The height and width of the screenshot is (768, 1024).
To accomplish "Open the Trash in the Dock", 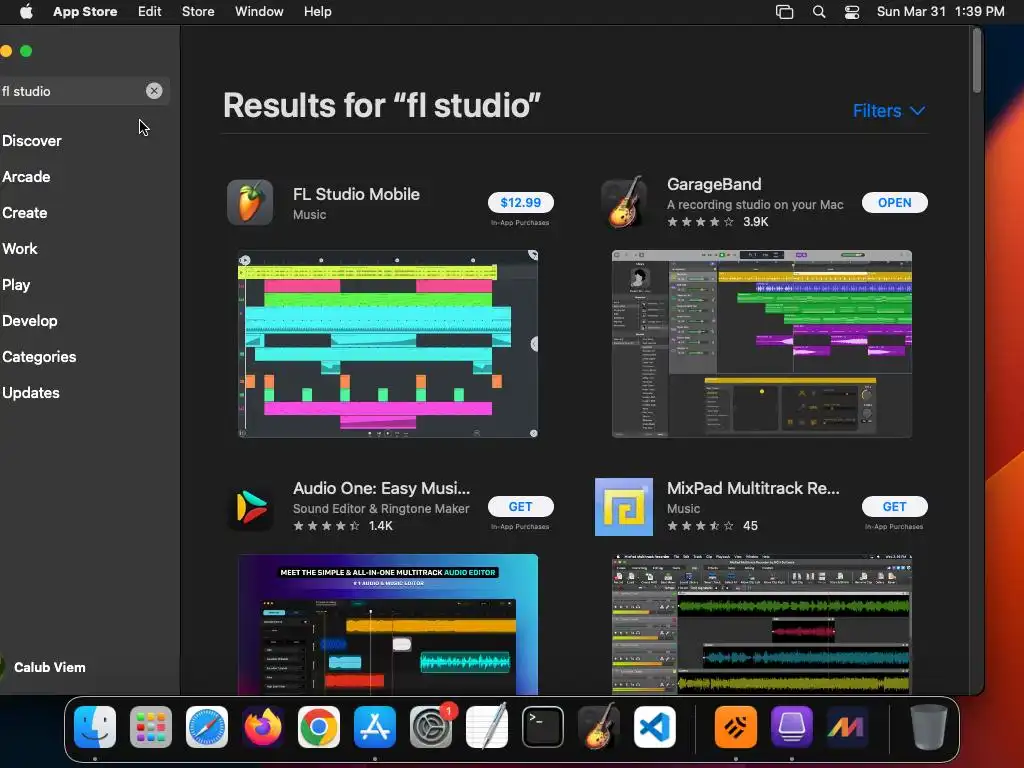I will click(929, 727).
